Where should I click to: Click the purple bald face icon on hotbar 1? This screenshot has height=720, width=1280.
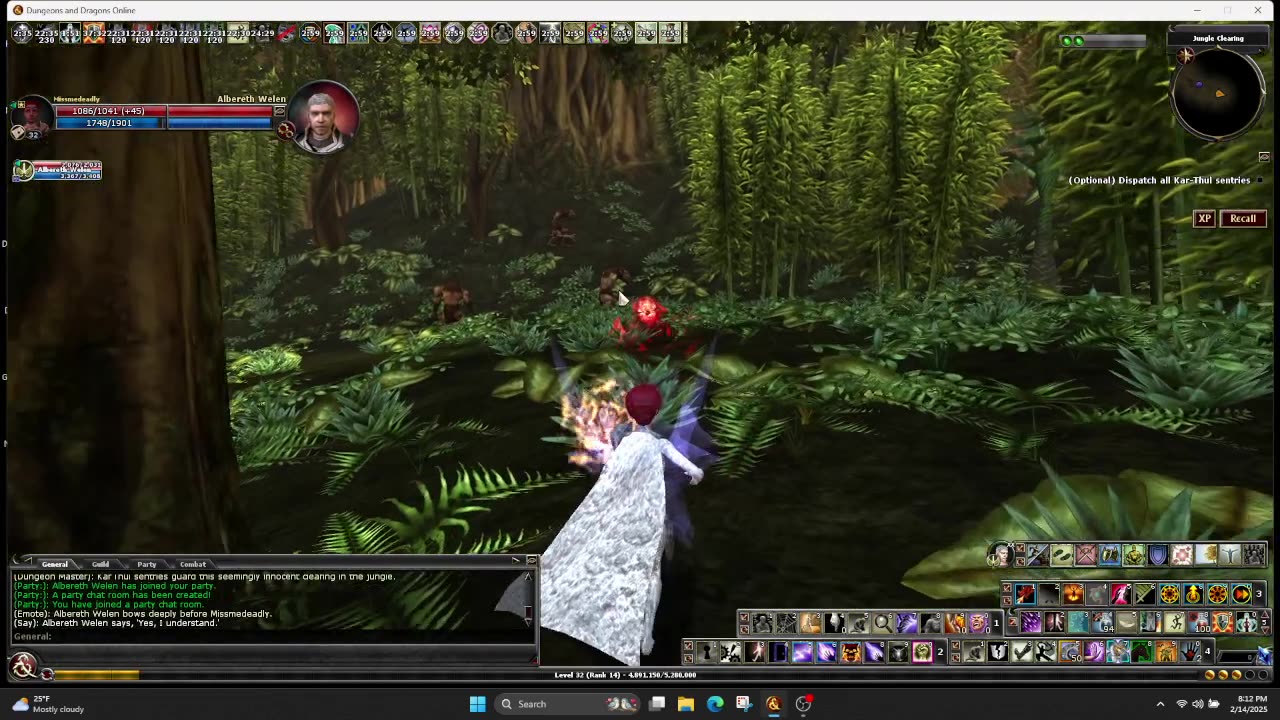pos(979,623)
